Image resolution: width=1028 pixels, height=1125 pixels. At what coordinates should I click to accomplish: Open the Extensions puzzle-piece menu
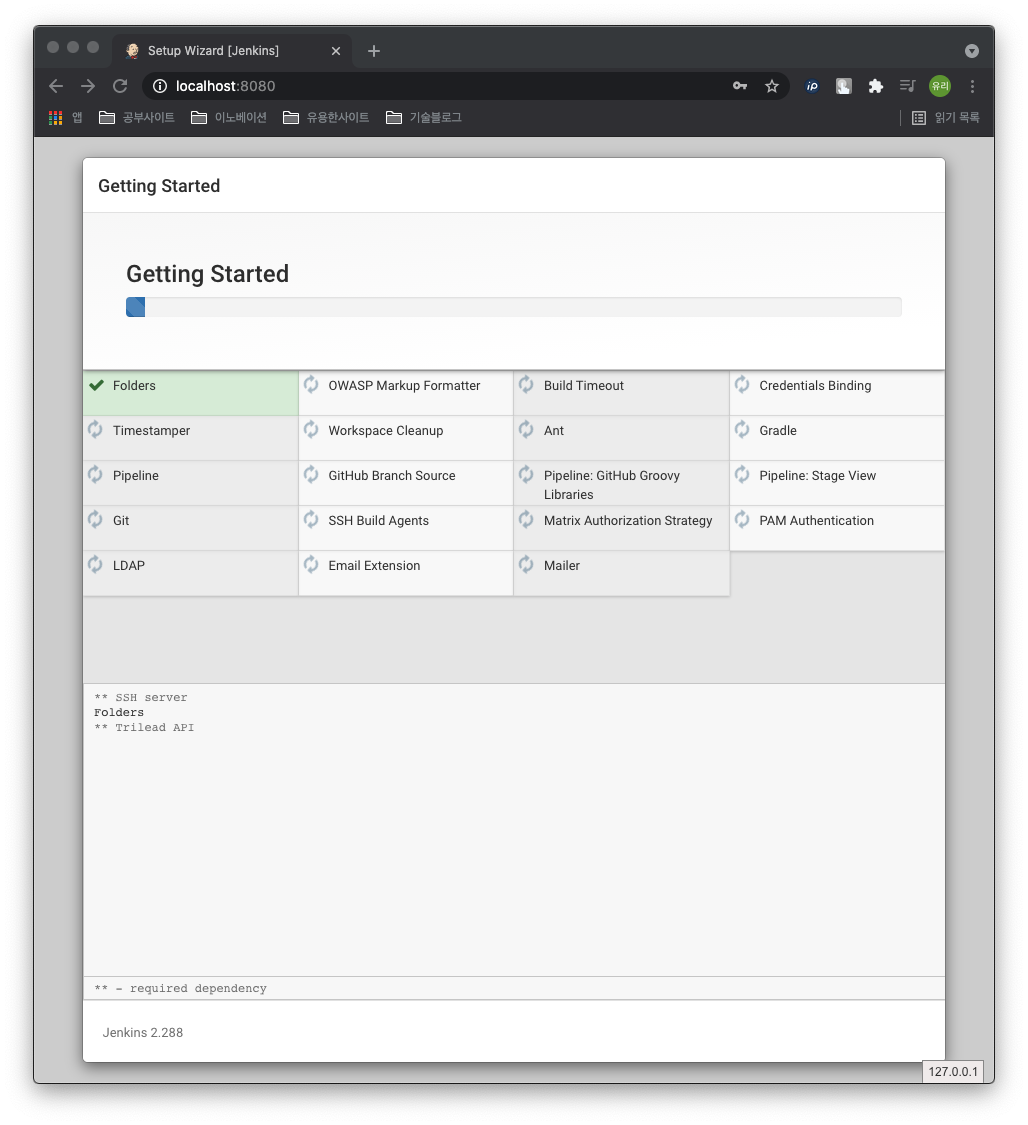[875, 86]
